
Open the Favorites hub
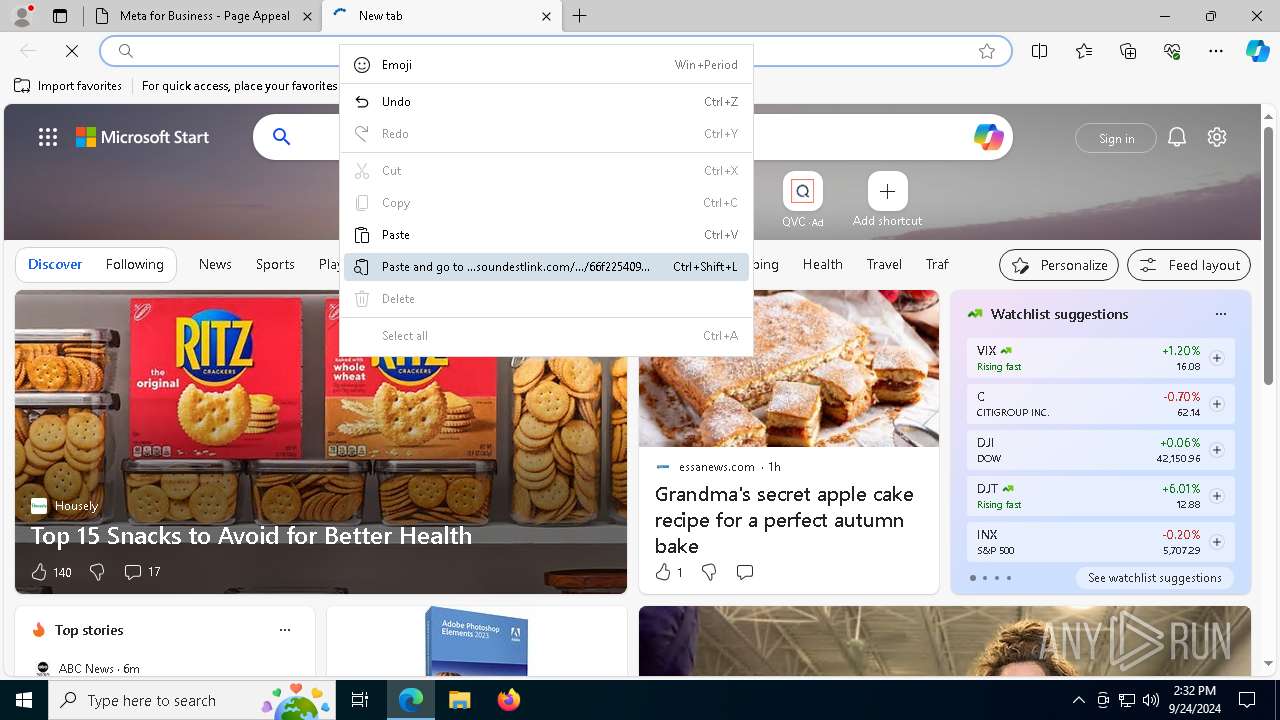1084,51
